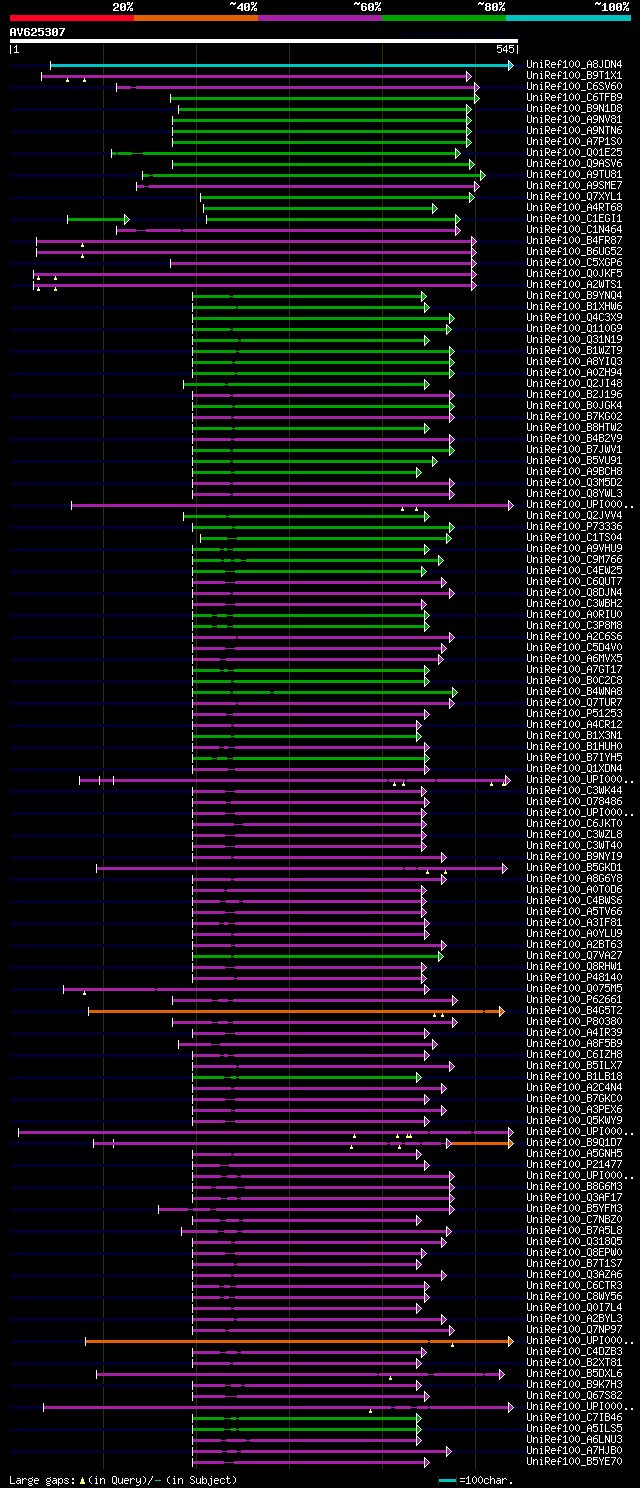
Task: Select hit label UniRef100_O78486
Action: click(574, 802)
